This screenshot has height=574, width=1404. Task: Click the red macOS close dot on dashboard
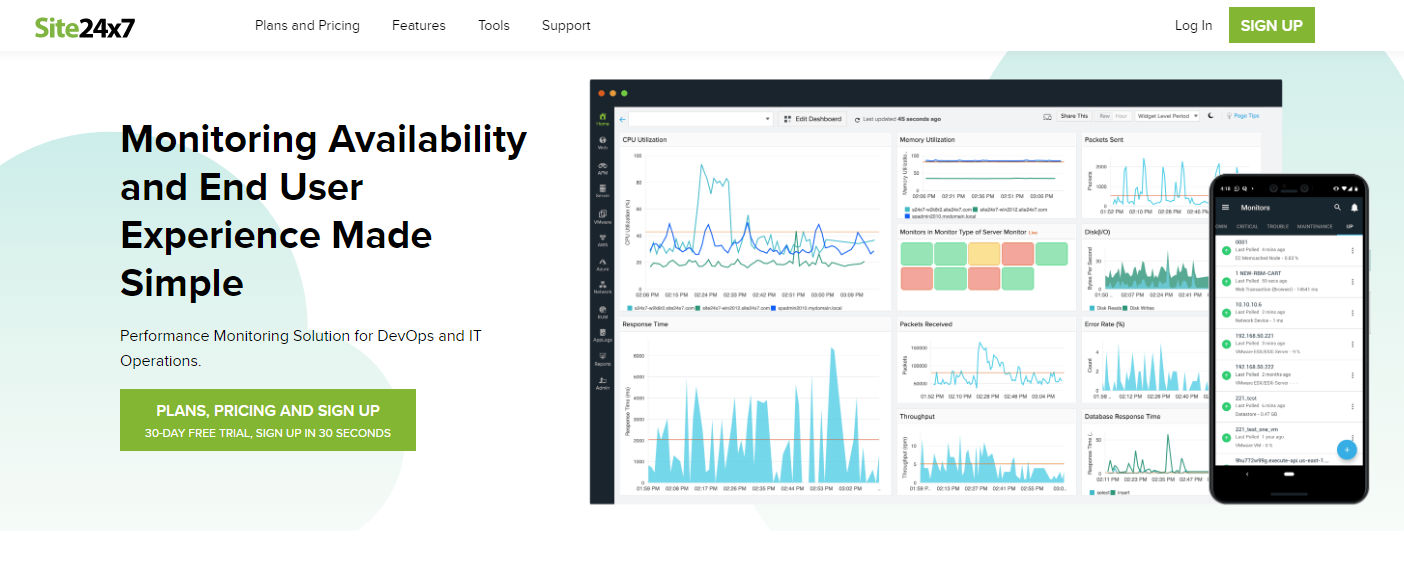pyautogui.click(x=601, y=92)
